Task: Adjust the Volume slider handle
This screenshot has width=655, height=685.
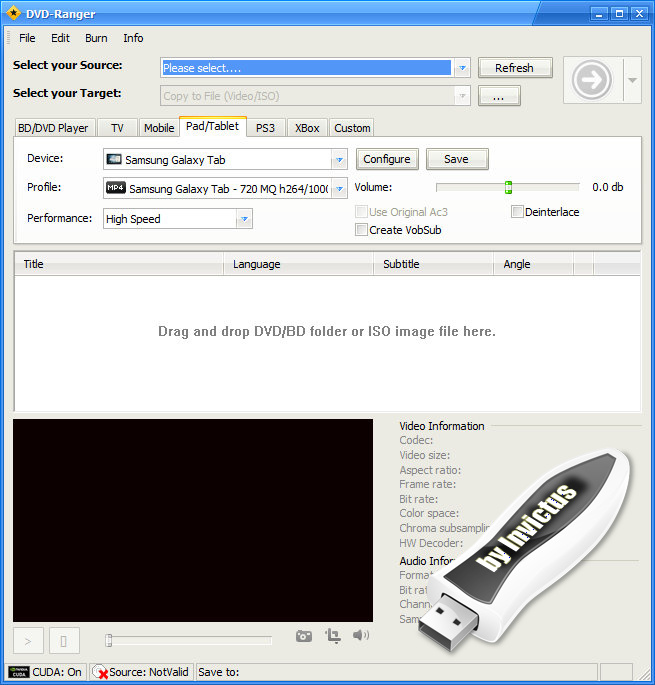Action: 508,187
